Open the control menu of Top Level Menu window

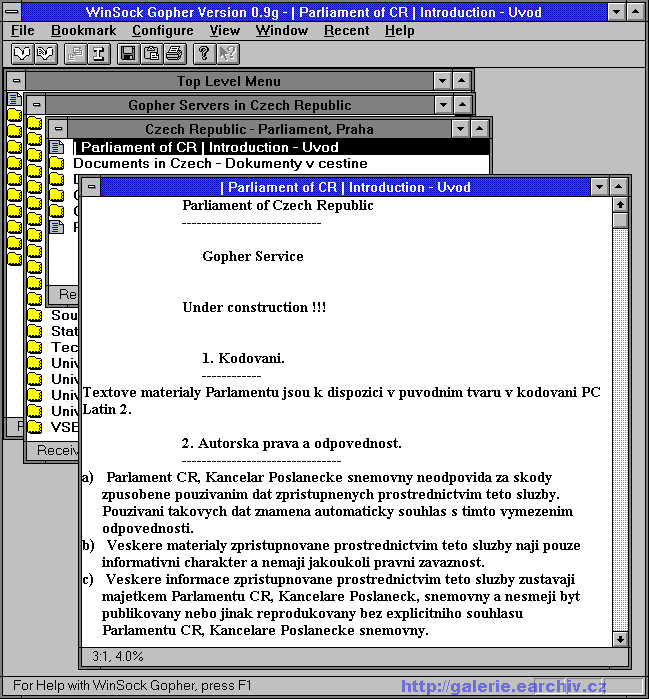click(16, 81)
